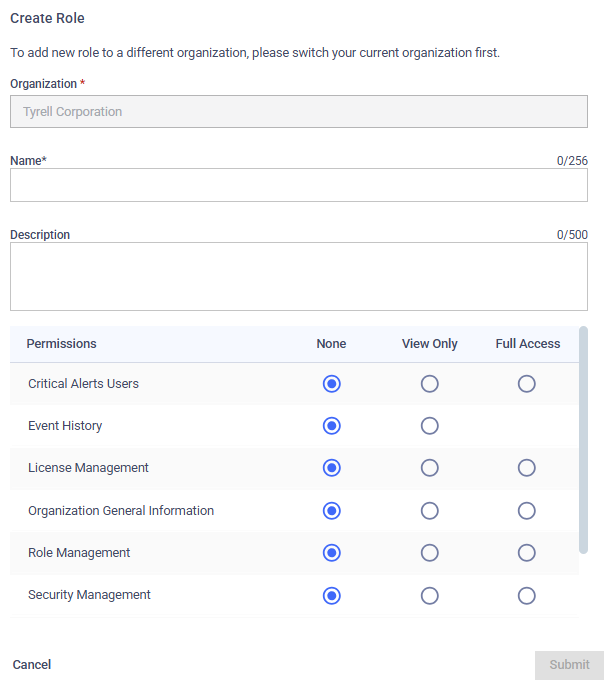Grant Full Access to Organization General Information
606x688 pixels.
tap(526, 511)
